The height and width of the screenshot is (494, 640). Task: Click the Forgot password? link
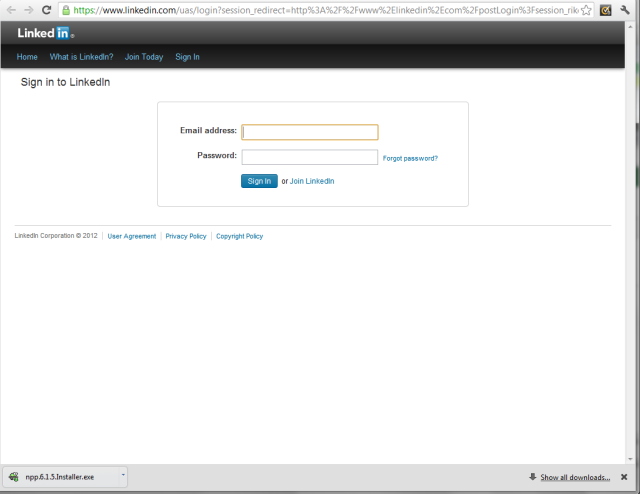(410, 158)
